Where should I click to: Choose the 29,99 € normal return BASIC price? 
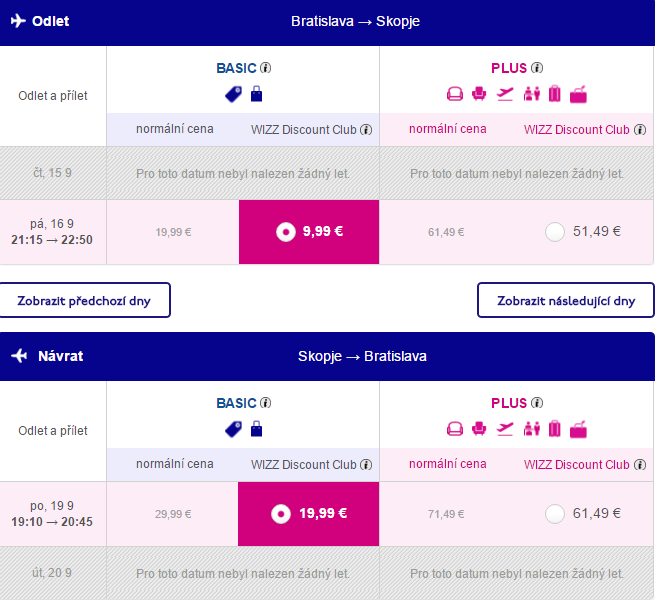coord(173,514)
